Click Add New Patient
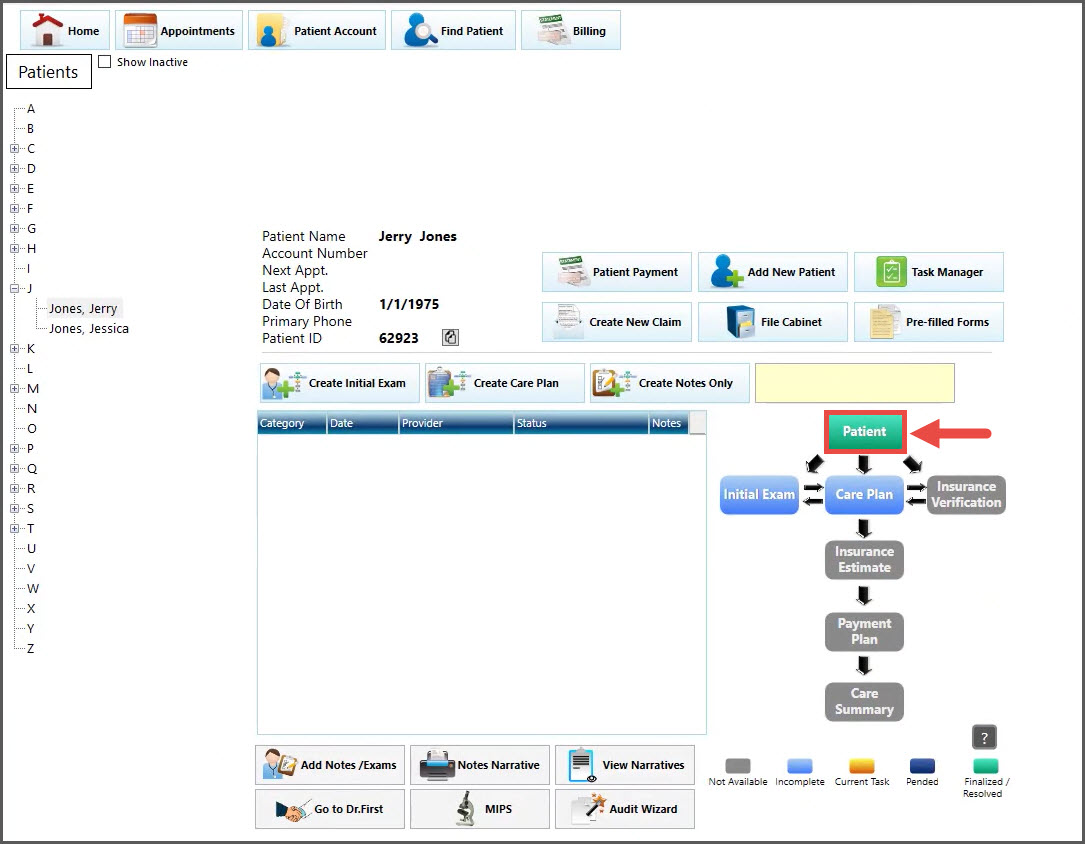The width and height of the screenshot is (1085, 844). click(772, 272)
